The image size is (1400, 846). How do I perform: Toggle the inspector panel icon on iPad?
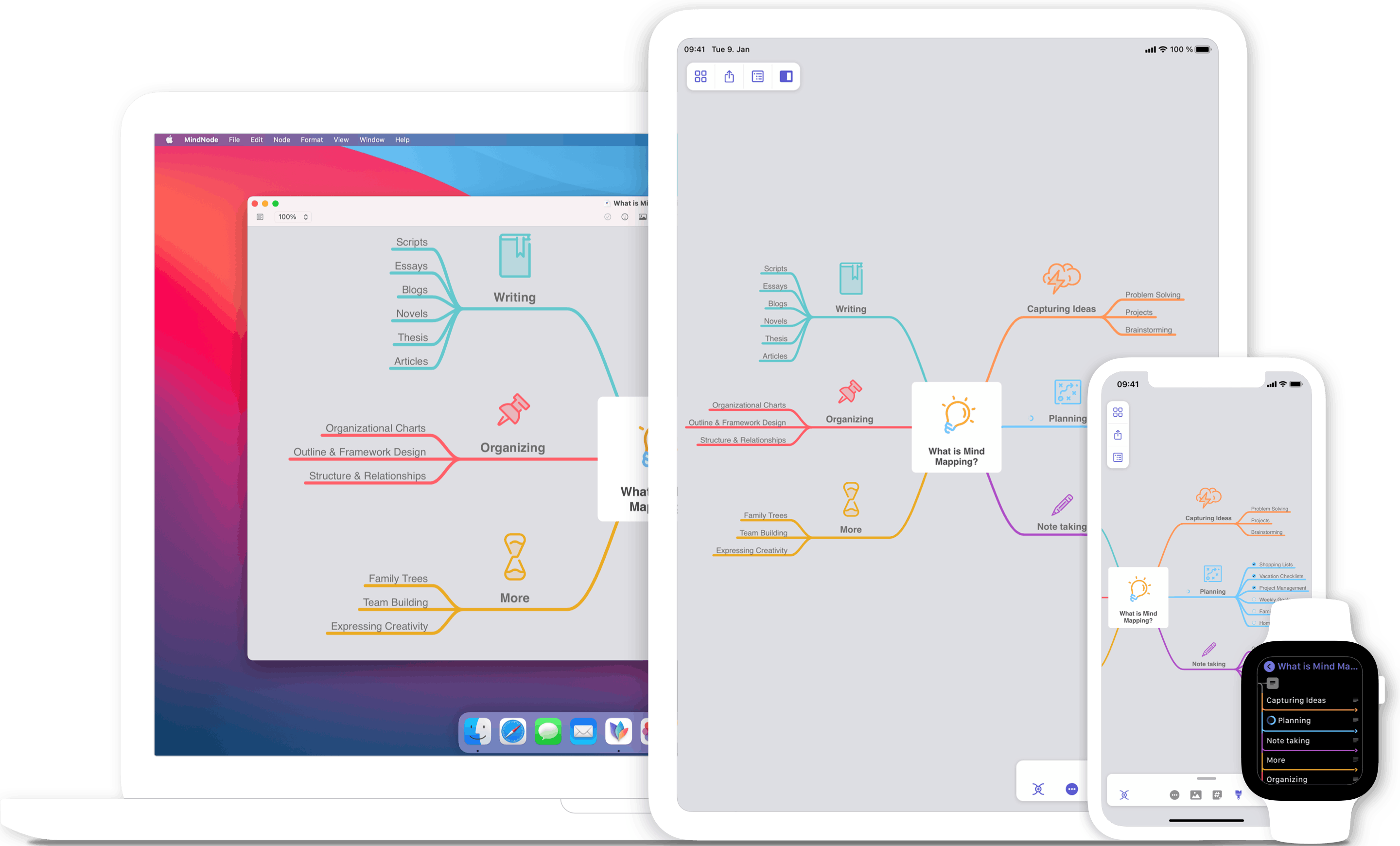(x=786, y=76)
